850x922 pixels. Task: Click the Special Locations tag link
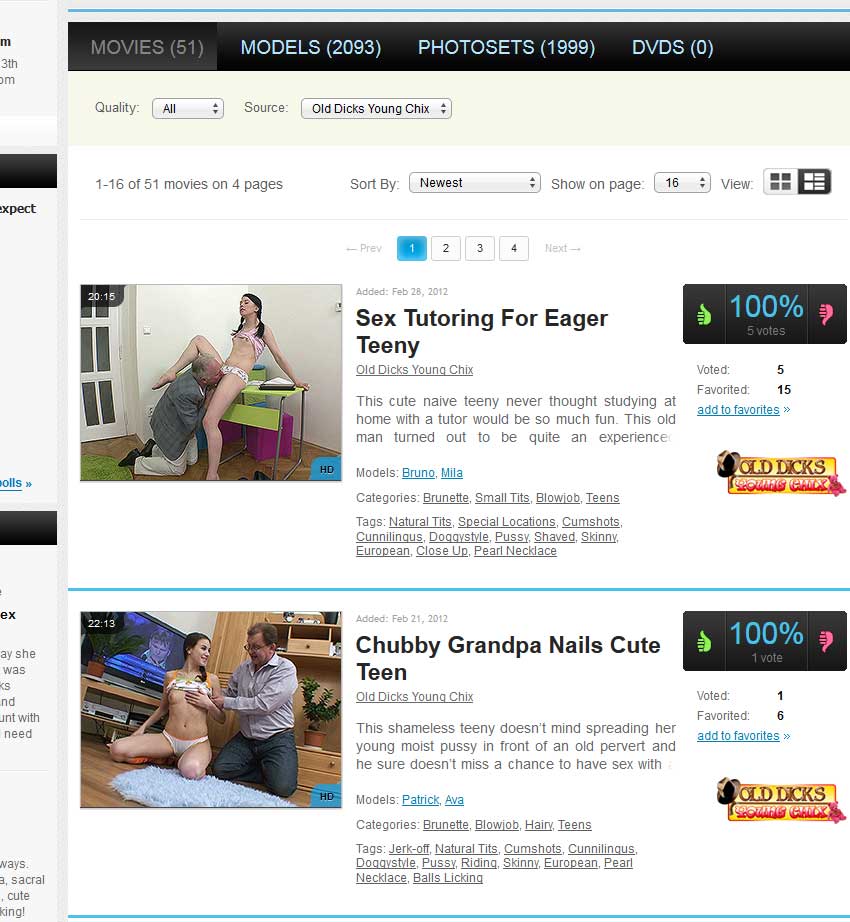[x=507, y=522]
